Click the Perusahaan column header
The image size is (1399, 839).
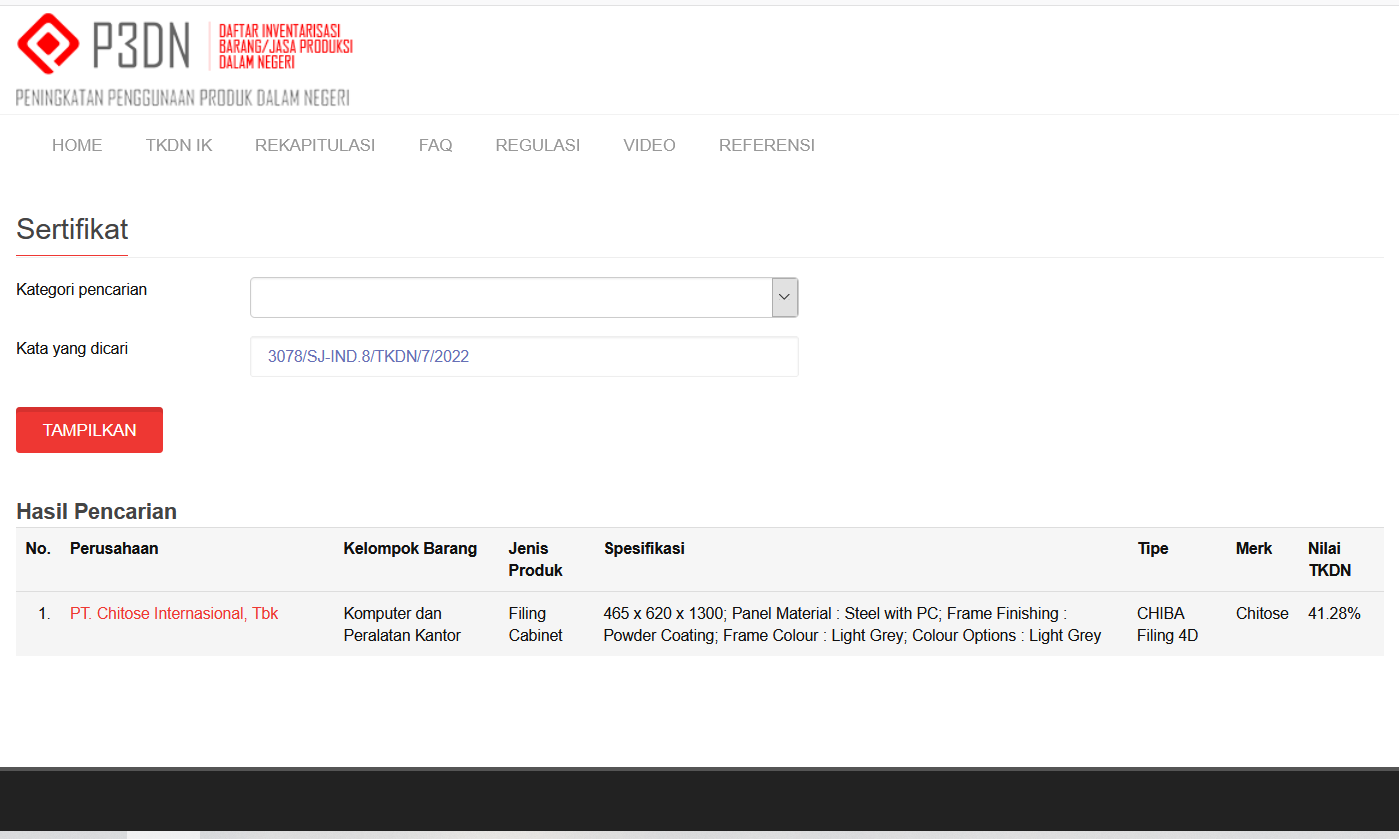(114, 548)
